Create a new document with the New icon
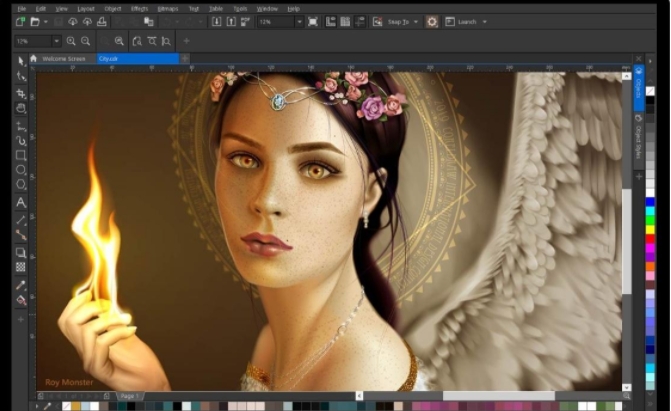671x411 pixels. [x=20, y=21]
